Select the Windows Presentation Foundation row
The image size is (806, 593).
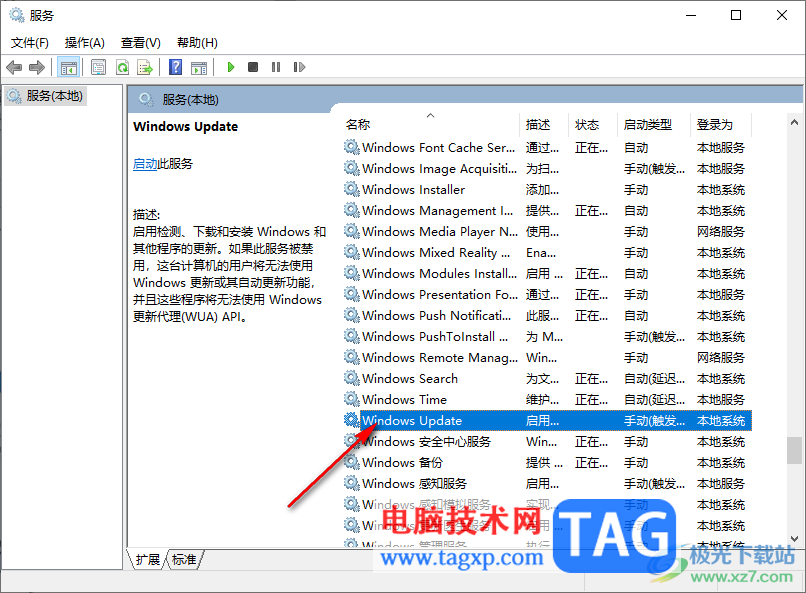pyautogui.click(x=547, y=295)
